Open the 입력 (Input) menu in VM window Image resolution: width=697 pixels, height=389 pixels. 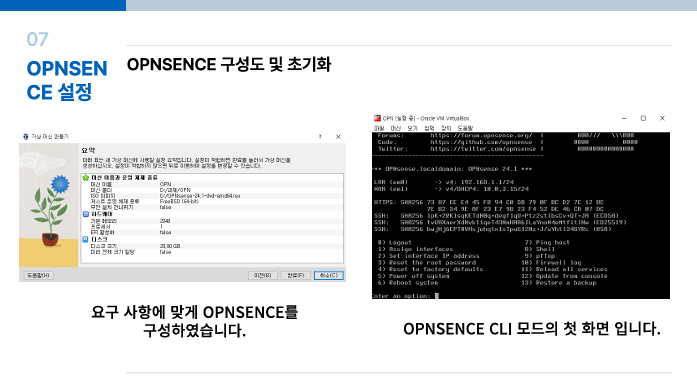[x=429, y=128]
